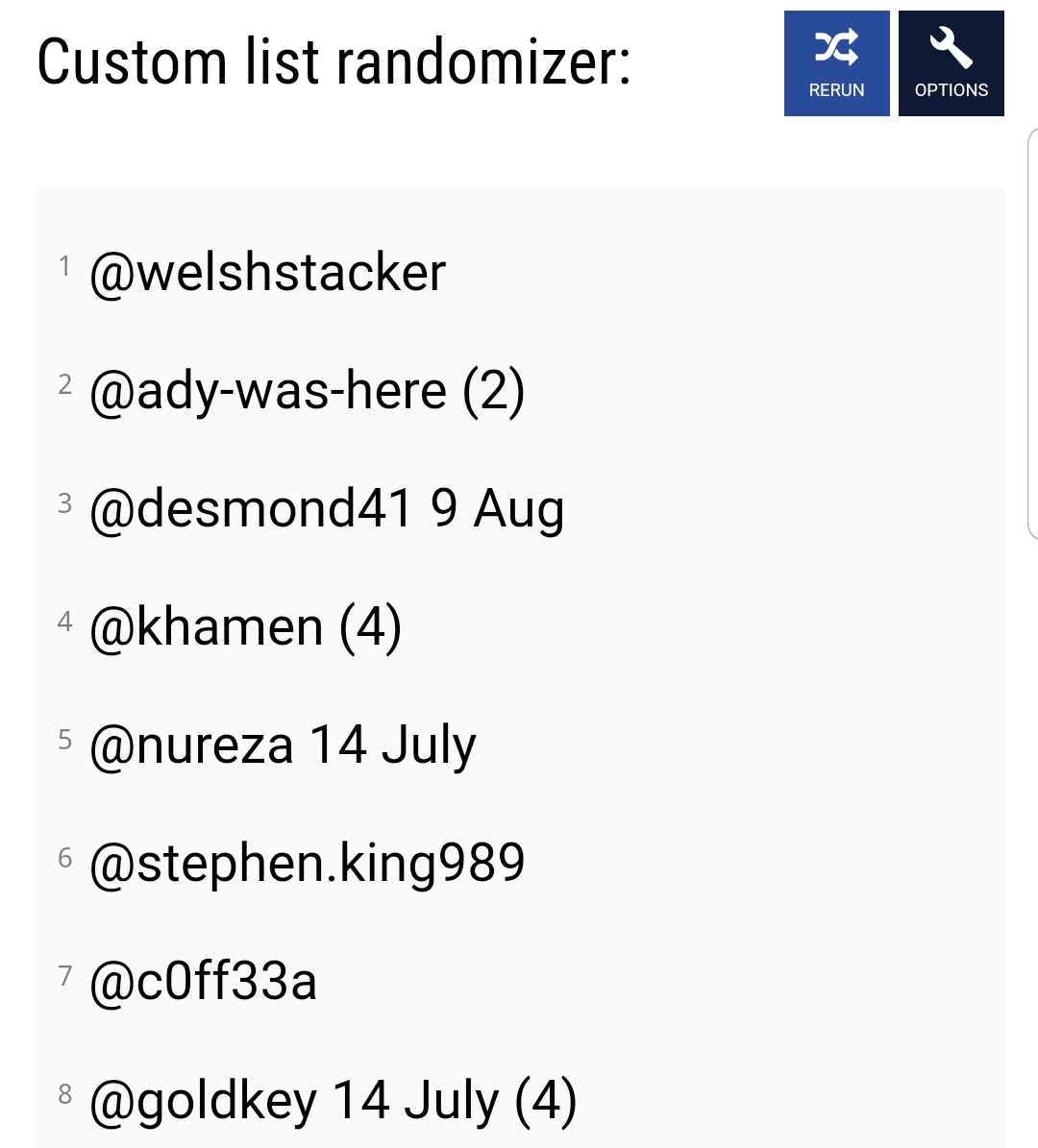Click list number 2 marker
Viewport: 1038px width, 1148px height.
[64, 384]
